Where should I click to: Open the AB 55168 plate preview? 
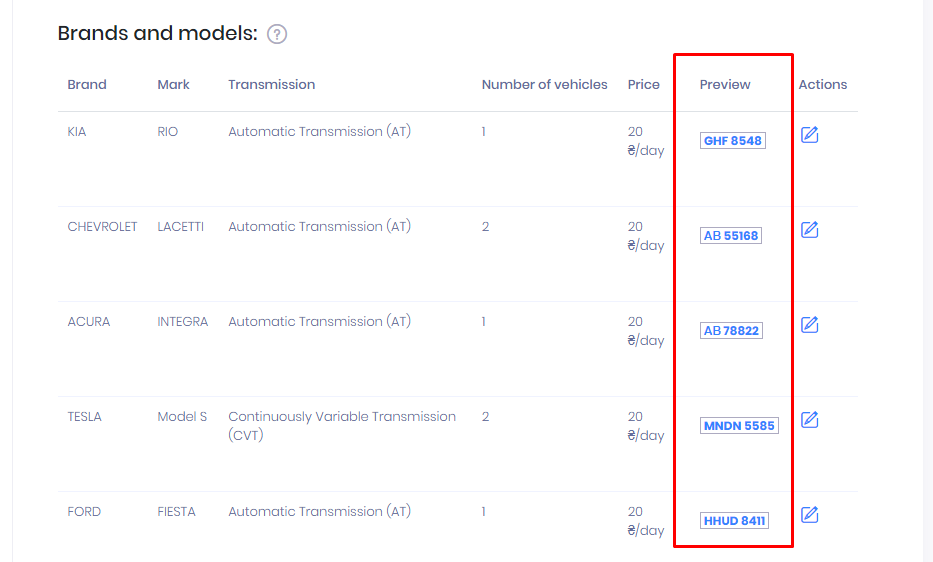(x=731, y=236)
